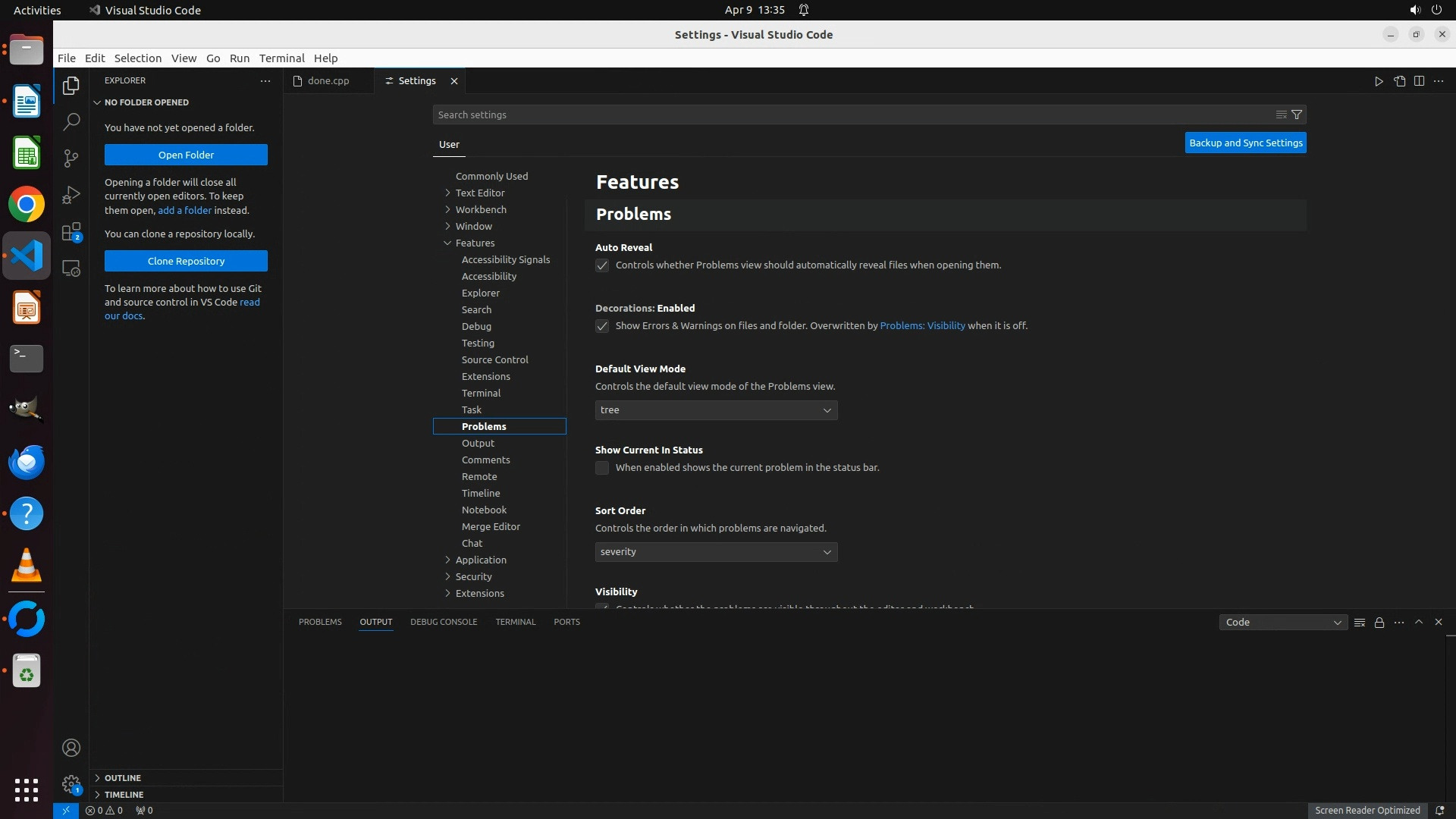The height and width of the screenshot is (819, 1456).
Task: Open the Extensions view icon
Action: pyautogui.click(x=71, y=232)
